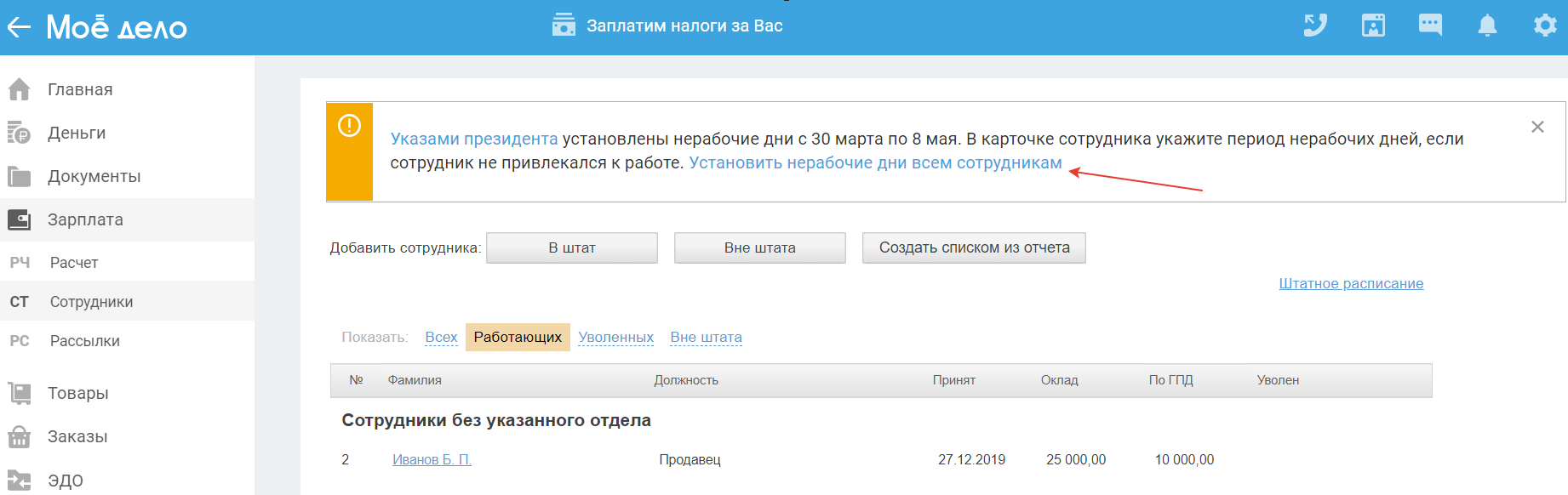Open the Штатное расписание link
The height and width of the screenshot is (495, 1568).
[x=1351, y=283]
